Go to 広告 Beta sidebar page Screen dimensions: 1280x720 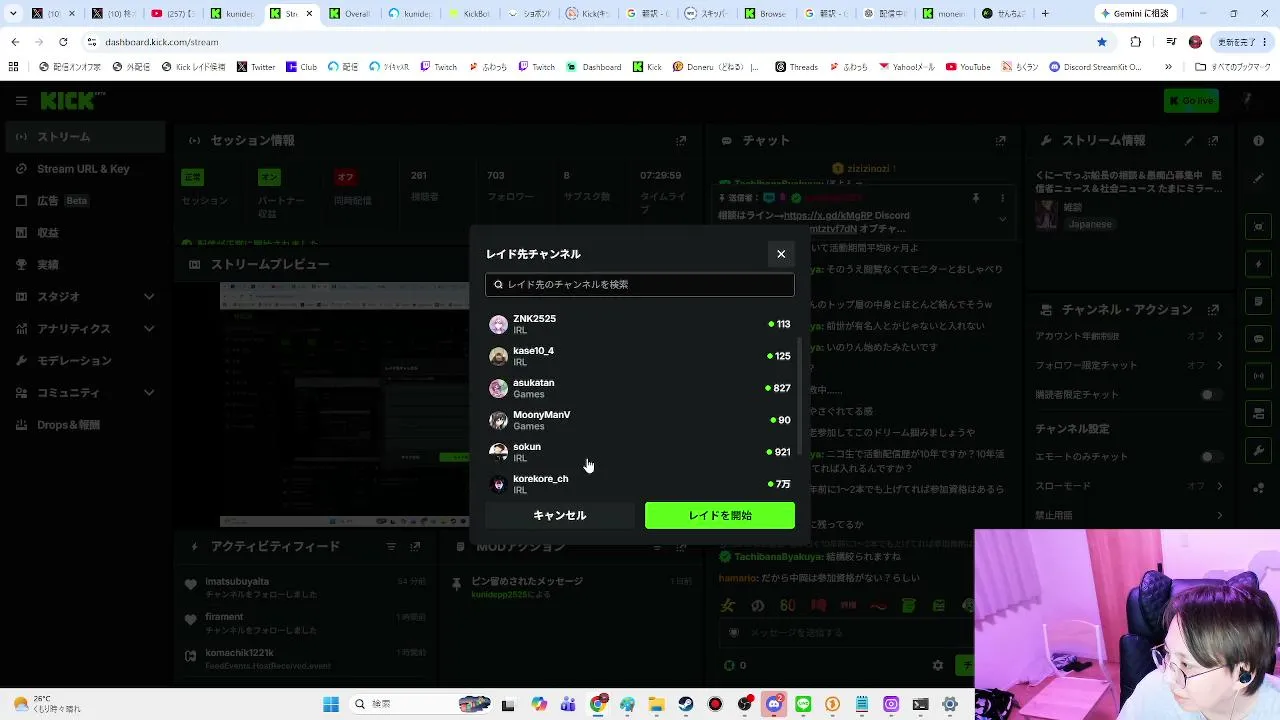(85, 201)
